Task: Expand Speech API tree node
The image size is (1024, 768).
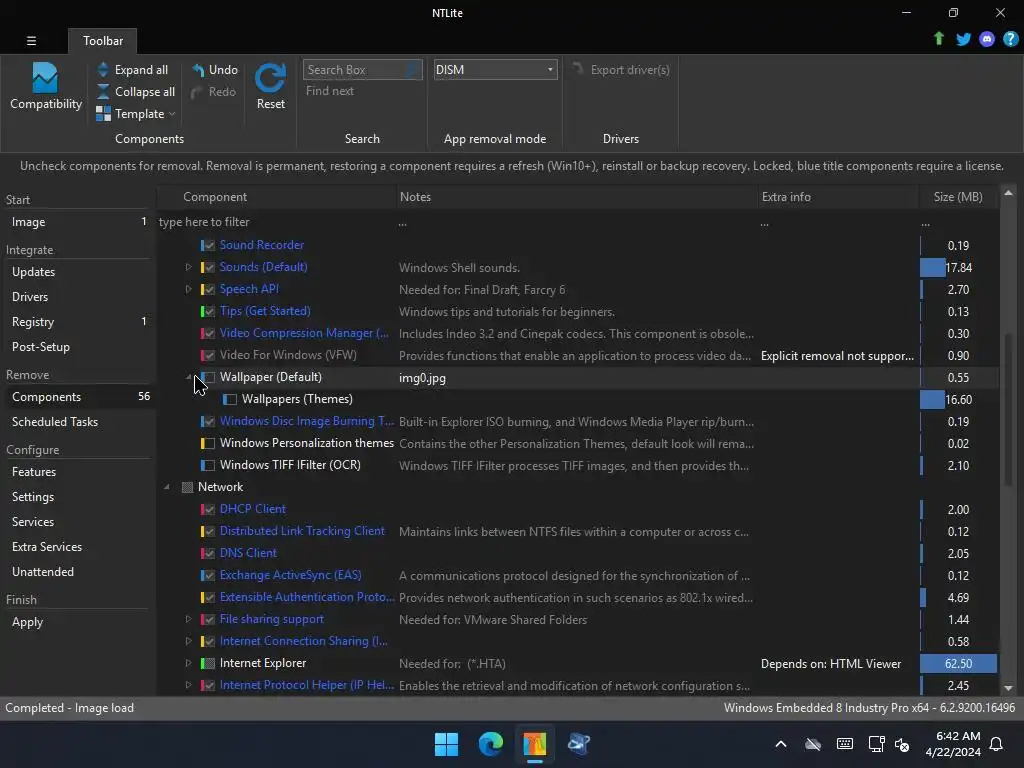Action: (x=188, y=289)
